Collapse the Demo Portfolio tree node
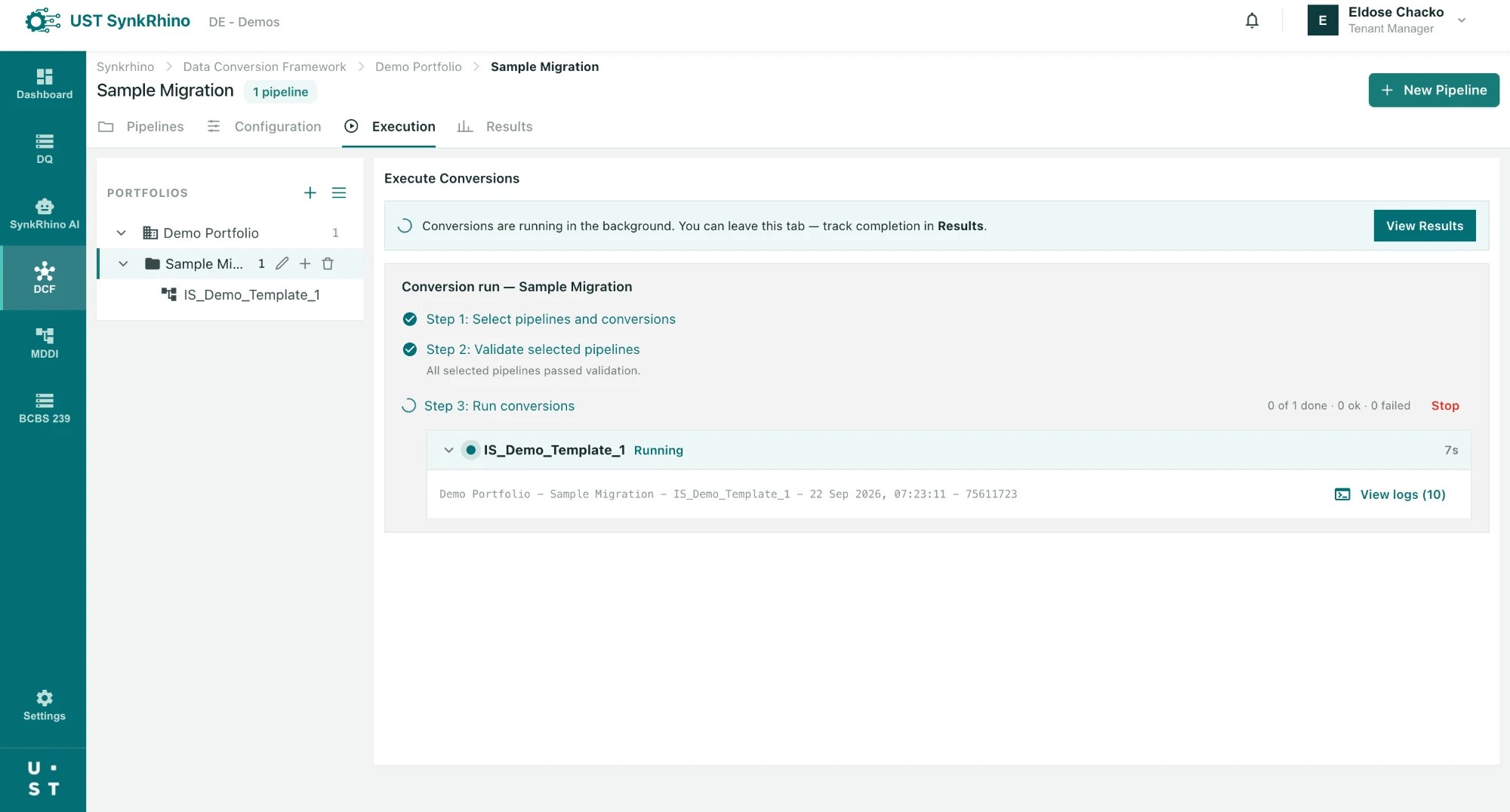 point(121,233)
